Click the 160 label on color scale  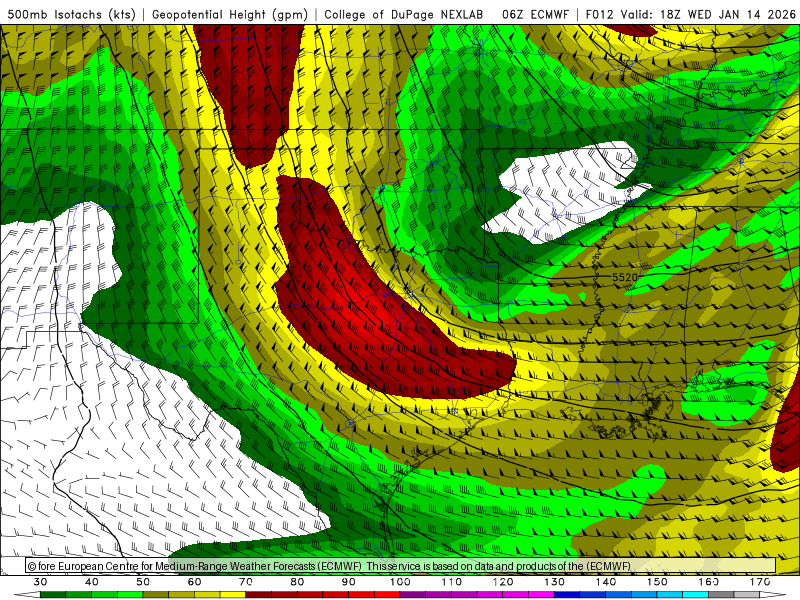tap(709, 582)
